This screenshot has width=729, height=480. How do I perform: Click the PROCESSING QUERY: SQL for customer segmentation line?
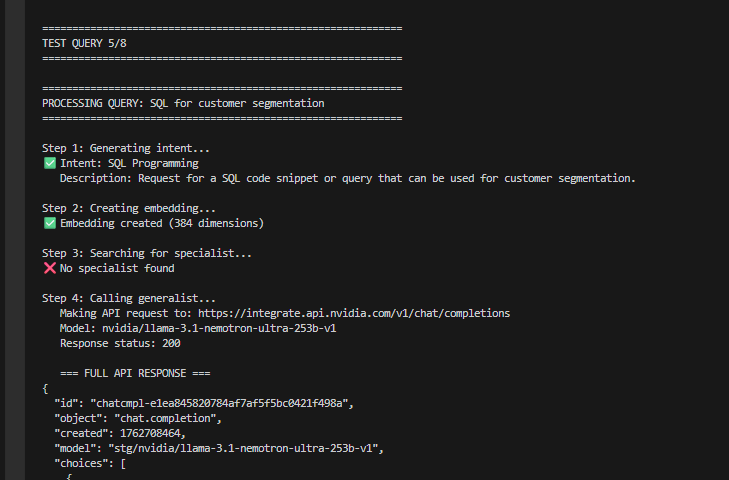point(183,103)
